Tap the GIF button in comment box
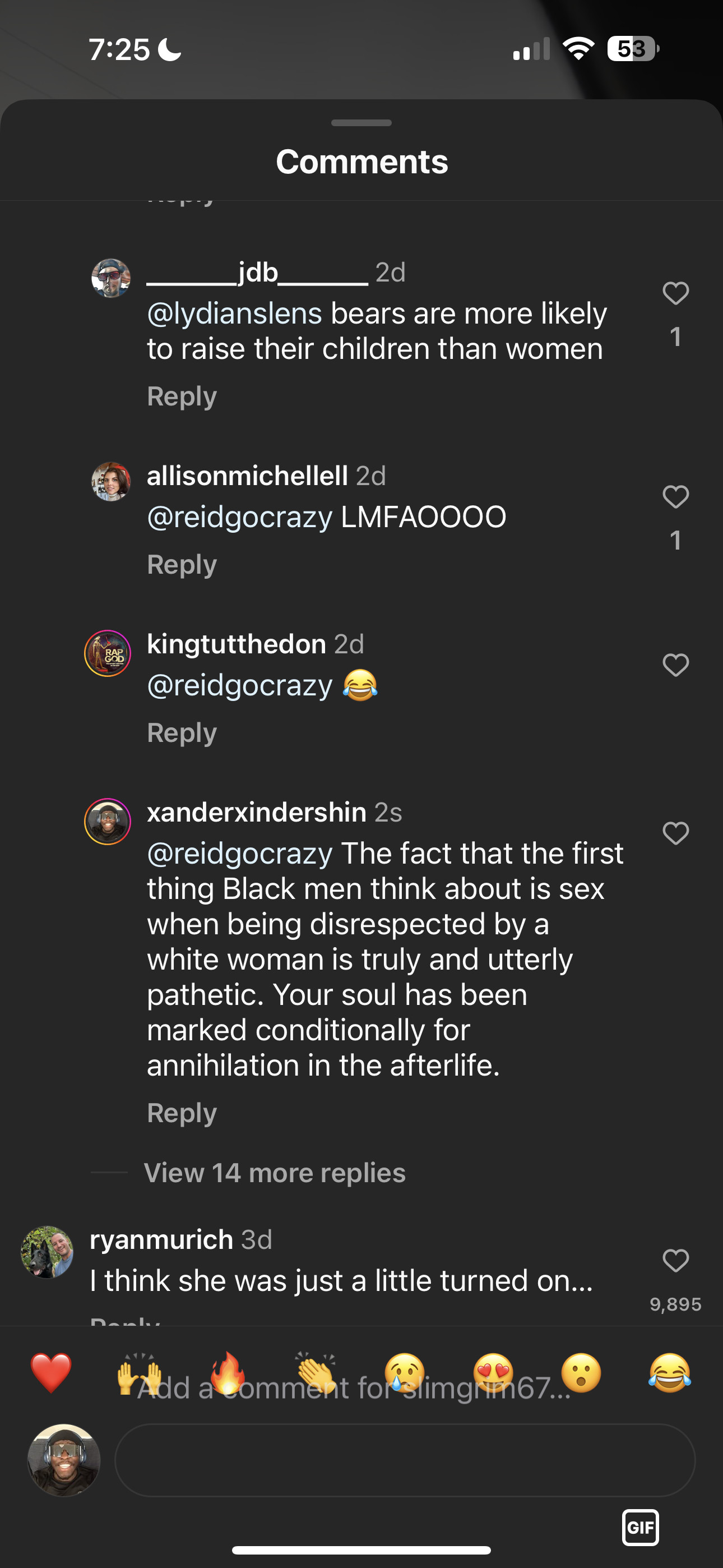This screenshot has height=1568, width=723. tap(640, 1527)
